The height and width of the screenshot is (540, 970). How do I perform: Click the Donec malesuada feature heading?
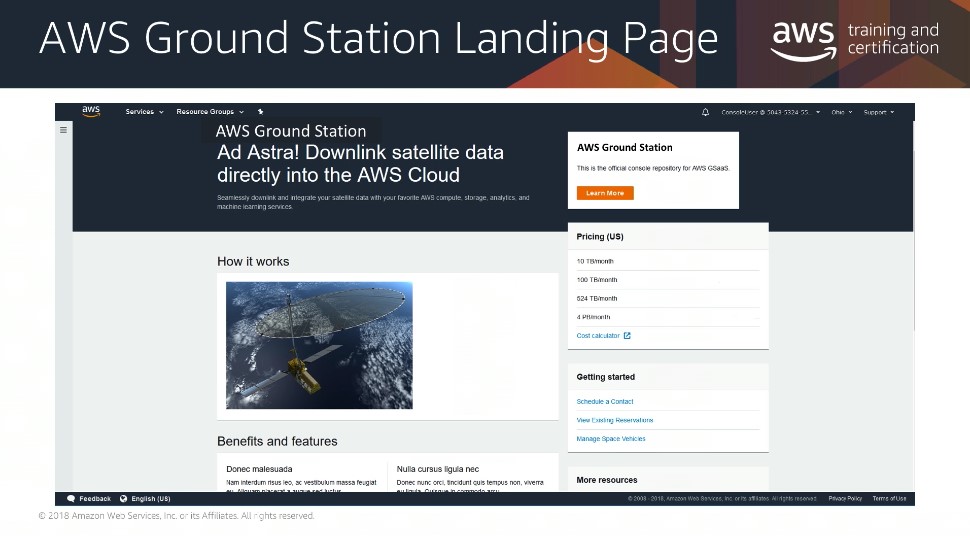point(259,469)
